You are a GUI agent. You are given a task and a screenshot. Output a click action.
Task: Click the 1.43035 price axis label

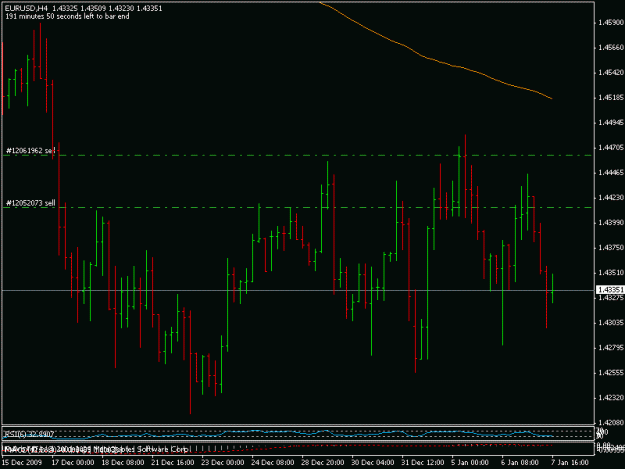611,323
